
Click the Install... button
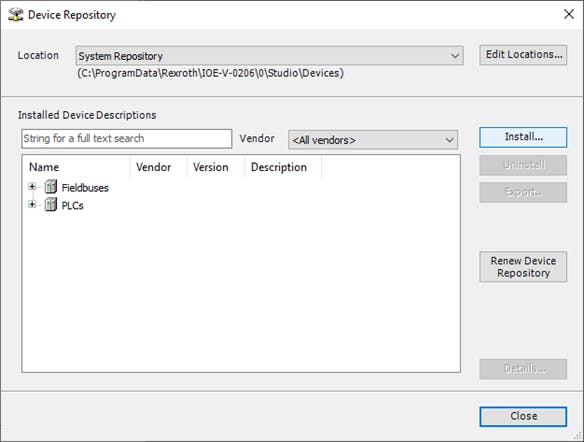(x=523, y=137)
